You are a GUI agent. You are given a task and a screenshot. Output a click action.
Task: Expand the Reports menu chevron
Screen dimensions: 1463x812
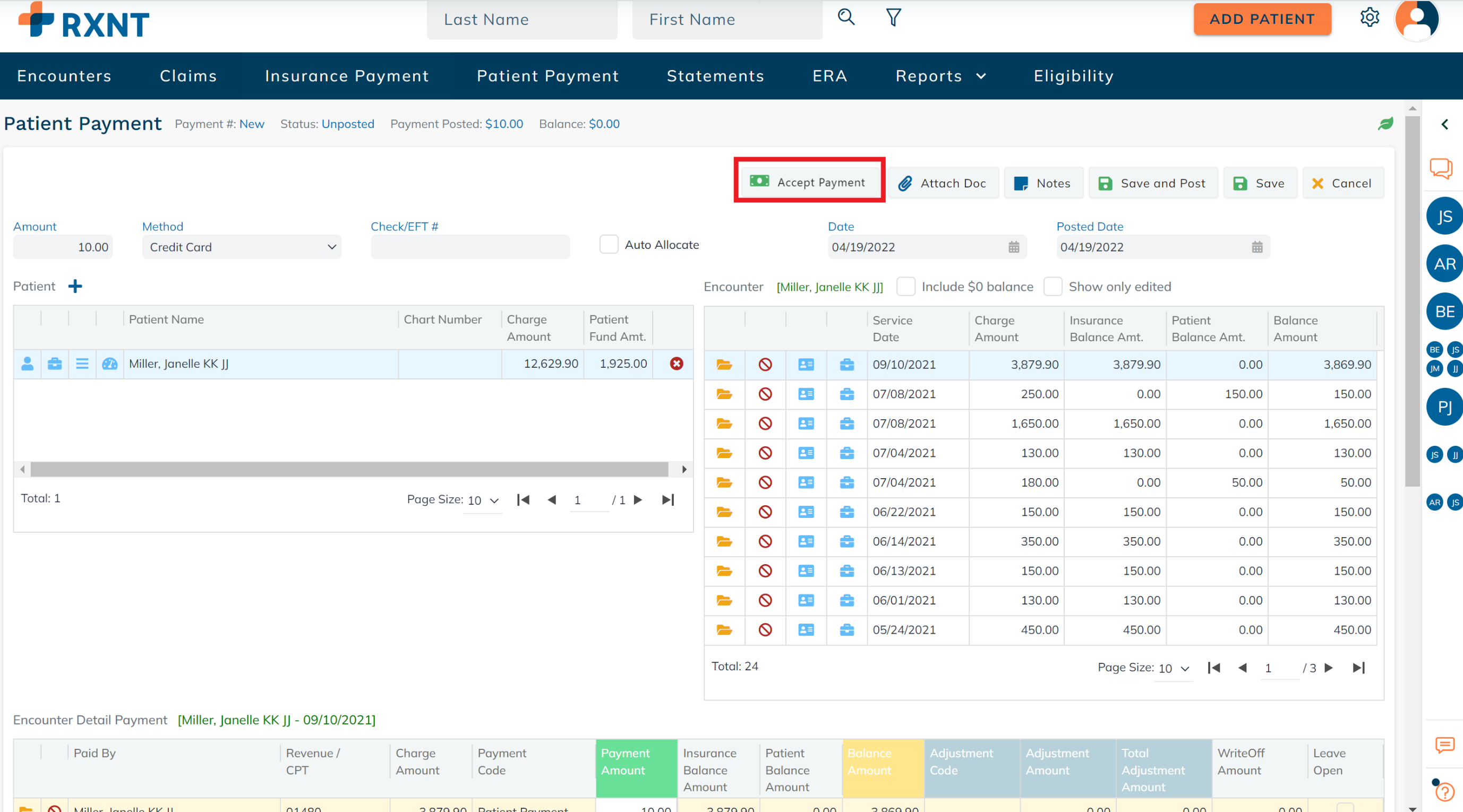[x=981, y=76]
